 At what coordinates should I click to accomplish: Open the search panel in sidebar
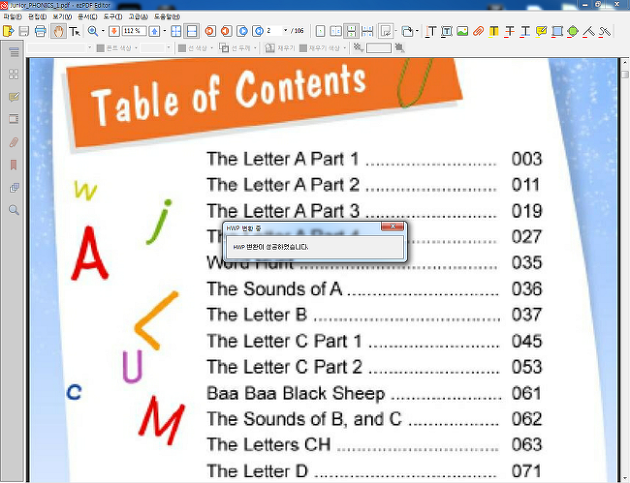pyautogui.click(x=14, y=210)
